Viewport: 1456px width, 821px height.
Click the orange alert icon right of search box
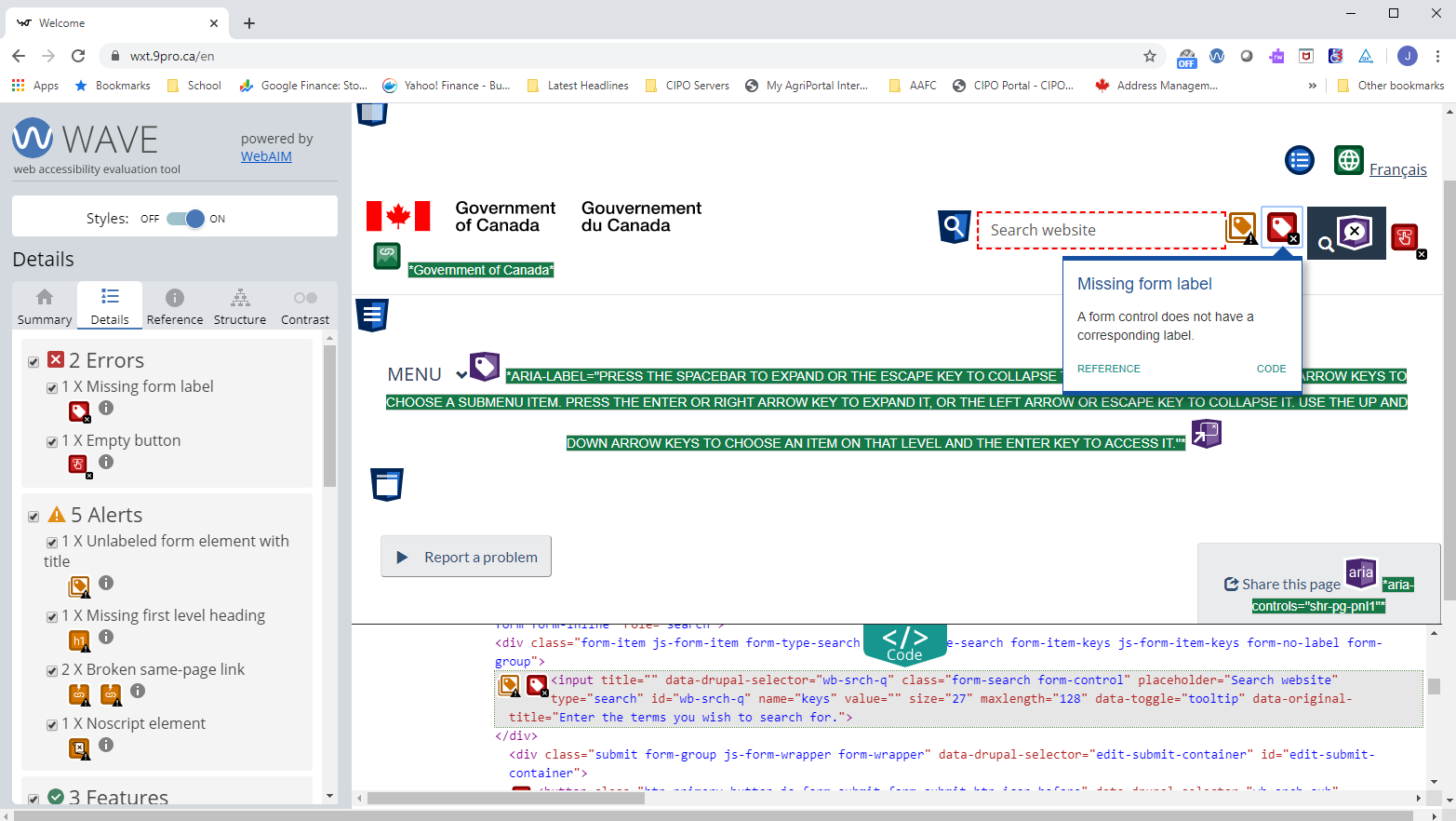[x=1241, y=227]
